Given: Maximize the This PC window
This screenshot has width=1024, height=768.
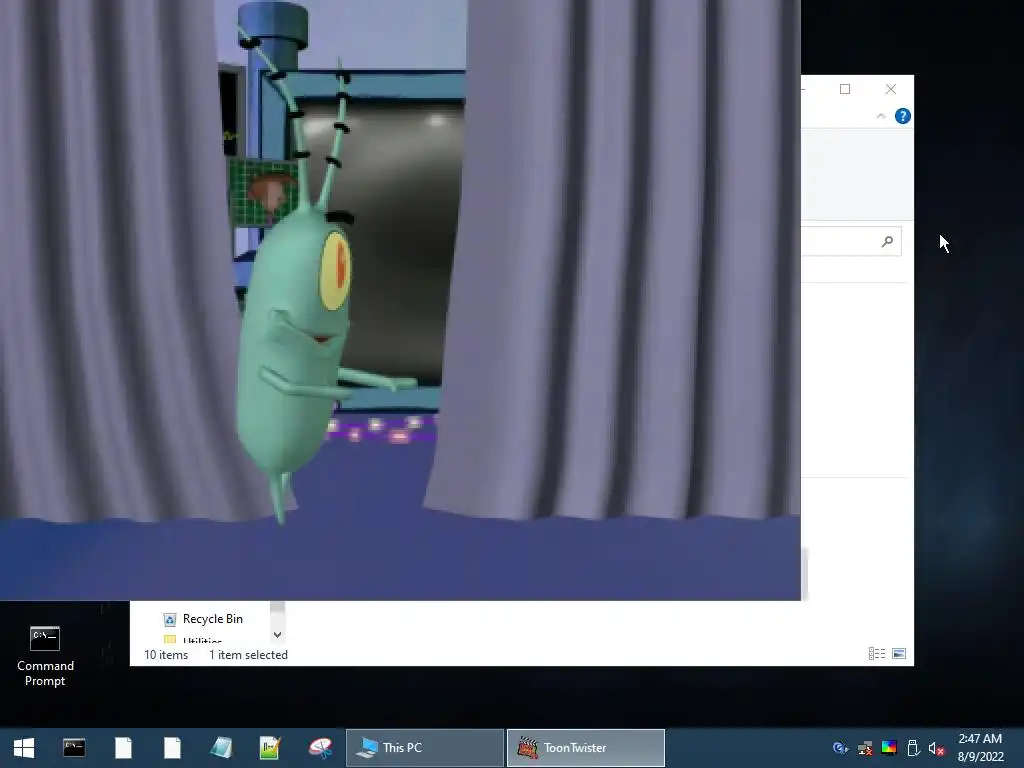Looking at the screenshot, I should pos(845,89).
